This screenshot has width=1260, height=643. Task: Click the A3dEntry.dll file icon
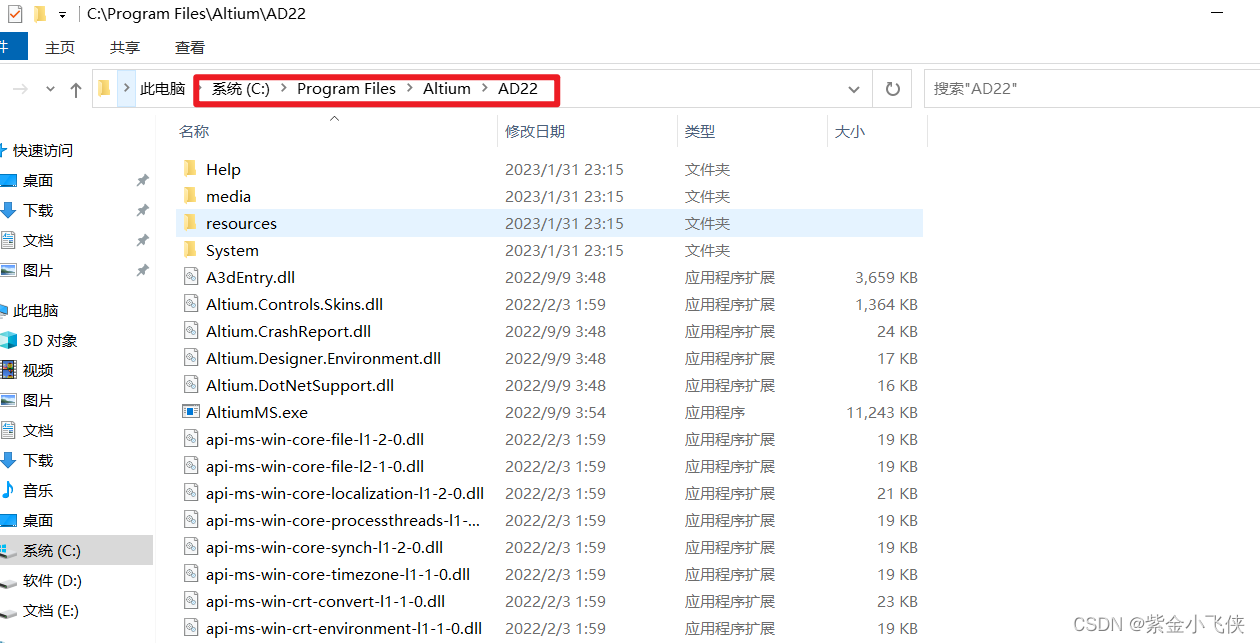click(191, 277)
